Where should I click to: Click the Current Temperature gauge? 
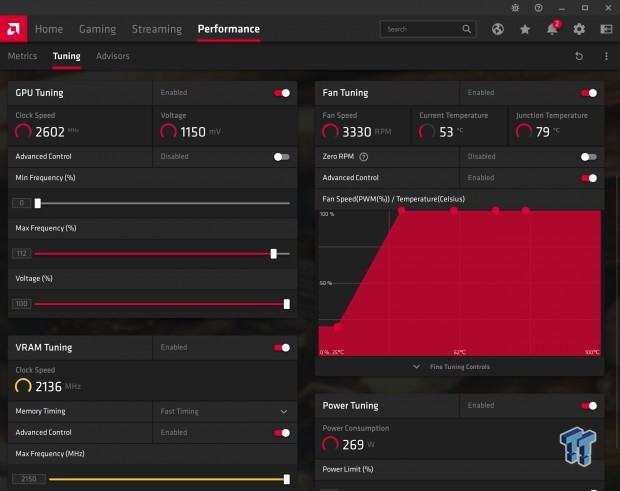point(427,131)
